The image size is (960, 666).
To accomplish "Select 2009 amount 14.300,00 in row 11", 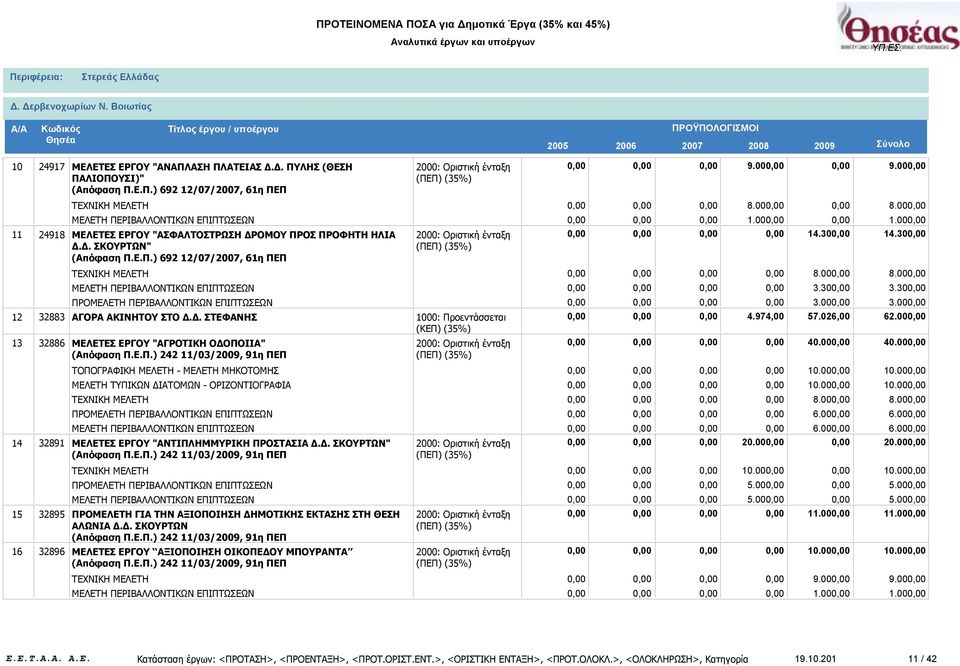I will tap(829, 234).
